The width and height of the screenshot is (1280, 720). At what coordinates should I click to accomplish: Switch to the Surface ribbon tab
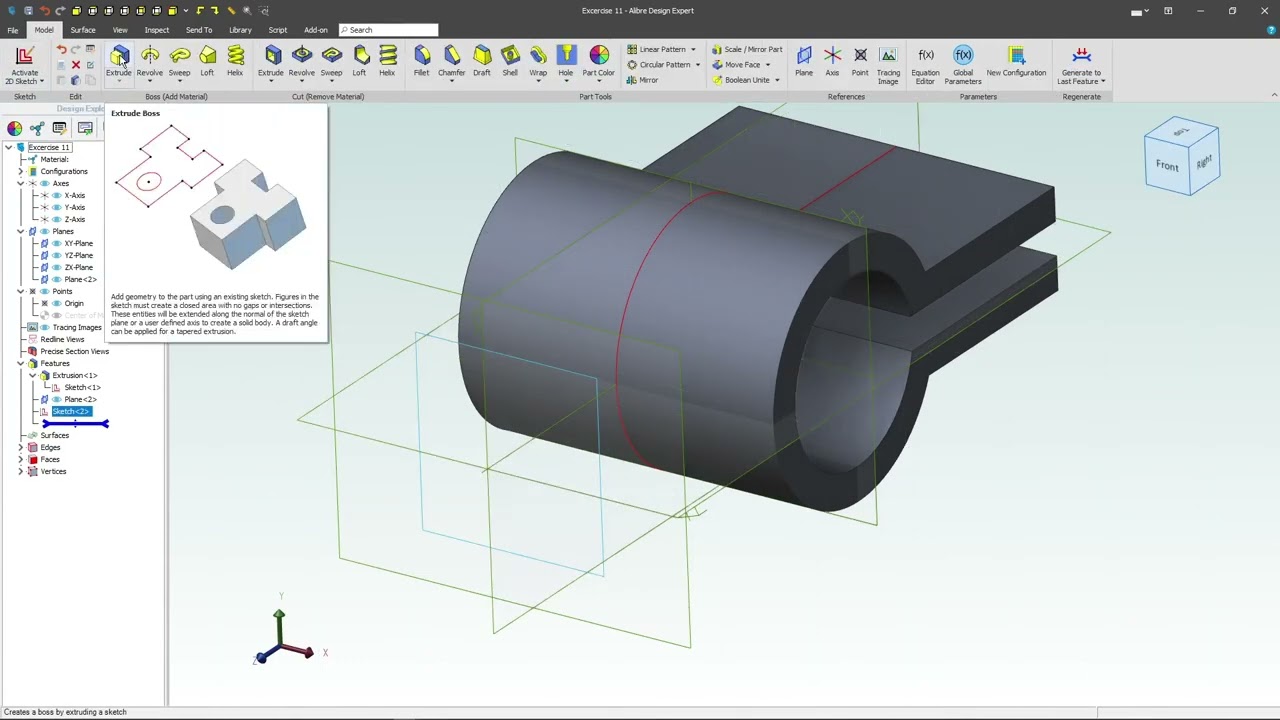coord(83,30)
